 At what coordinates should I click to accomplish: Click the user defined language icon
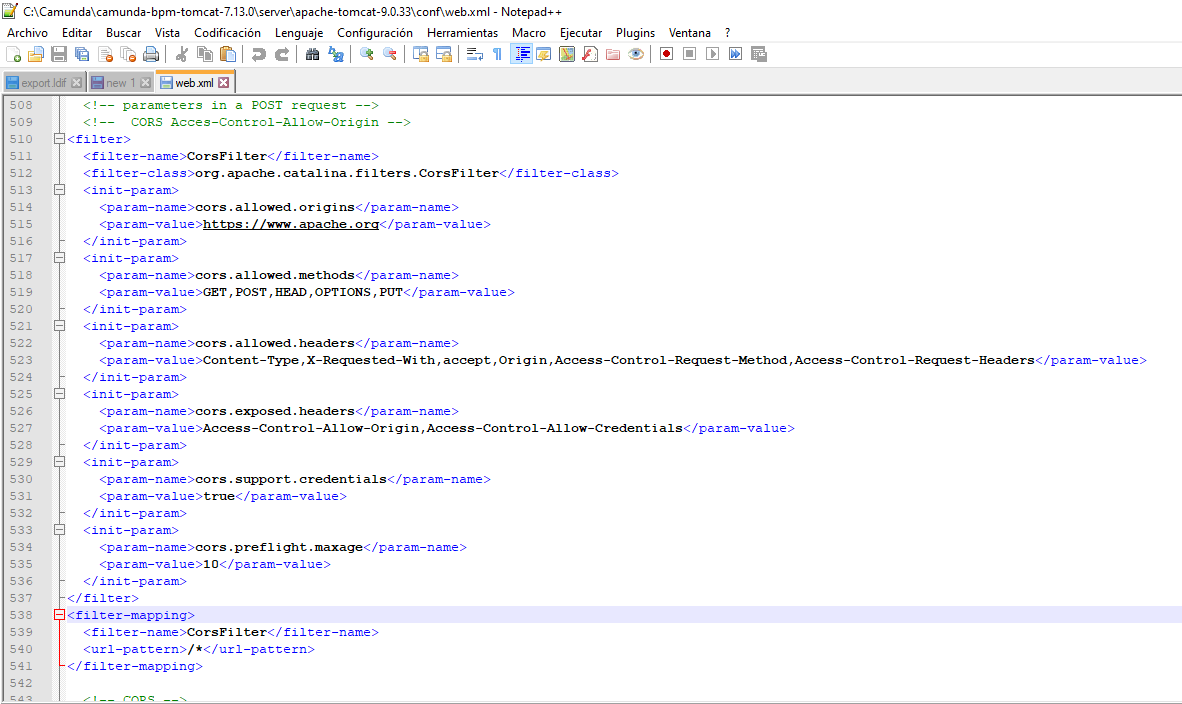pyautogui.click(x=544, y=54)
